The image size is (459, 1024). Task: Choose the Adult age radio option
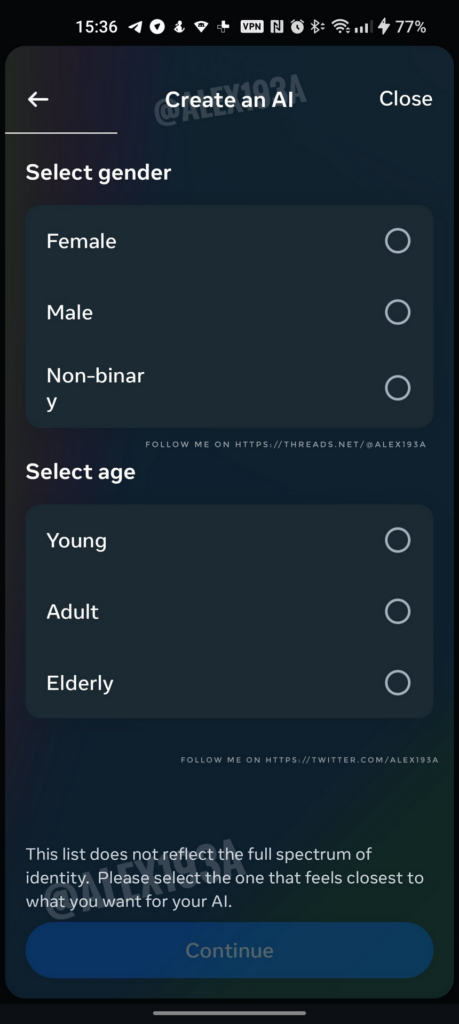click(397, 612)
